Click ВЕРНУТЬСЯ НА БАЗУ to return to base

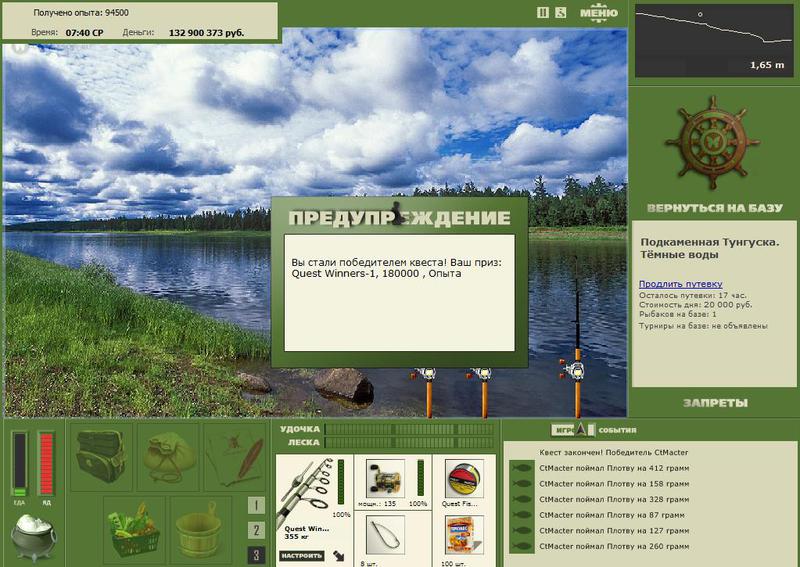tap(714, 208)
